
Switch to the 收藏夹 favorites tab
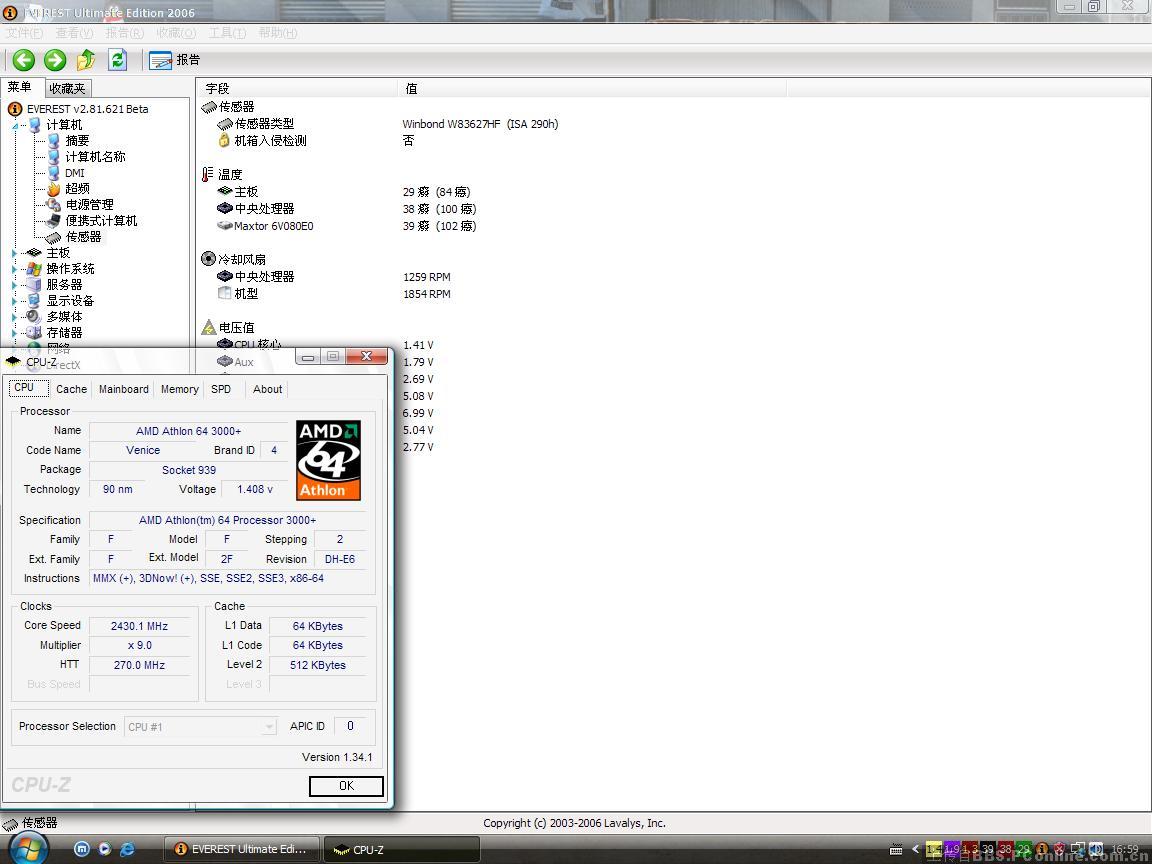pyautogui.click(x=68, y=88)
